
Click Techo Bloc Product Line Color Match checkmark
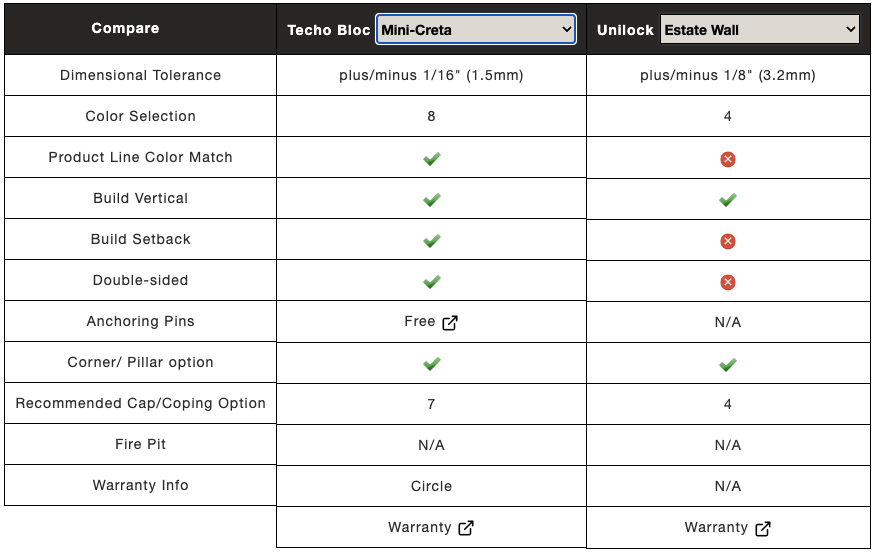tap(431, 158)
